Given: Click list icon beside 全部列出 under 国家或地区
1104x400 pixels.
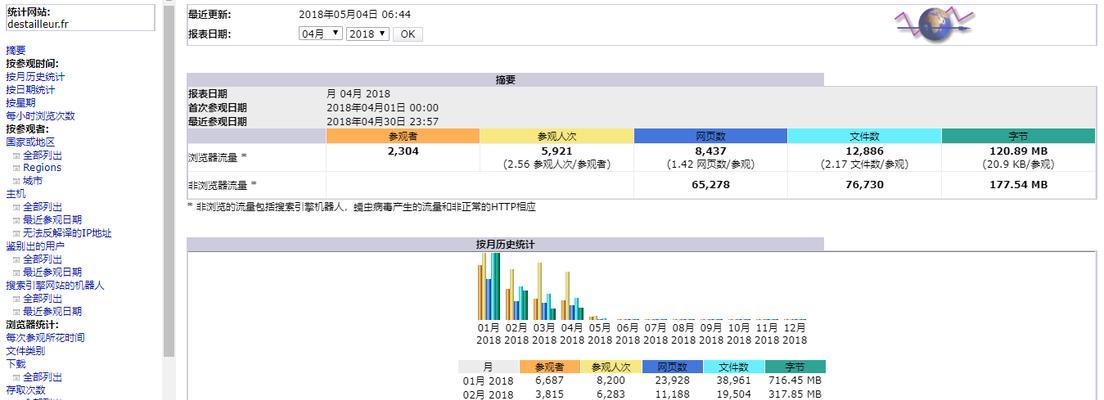Looking at the screenshot, I should coord(17,155).
